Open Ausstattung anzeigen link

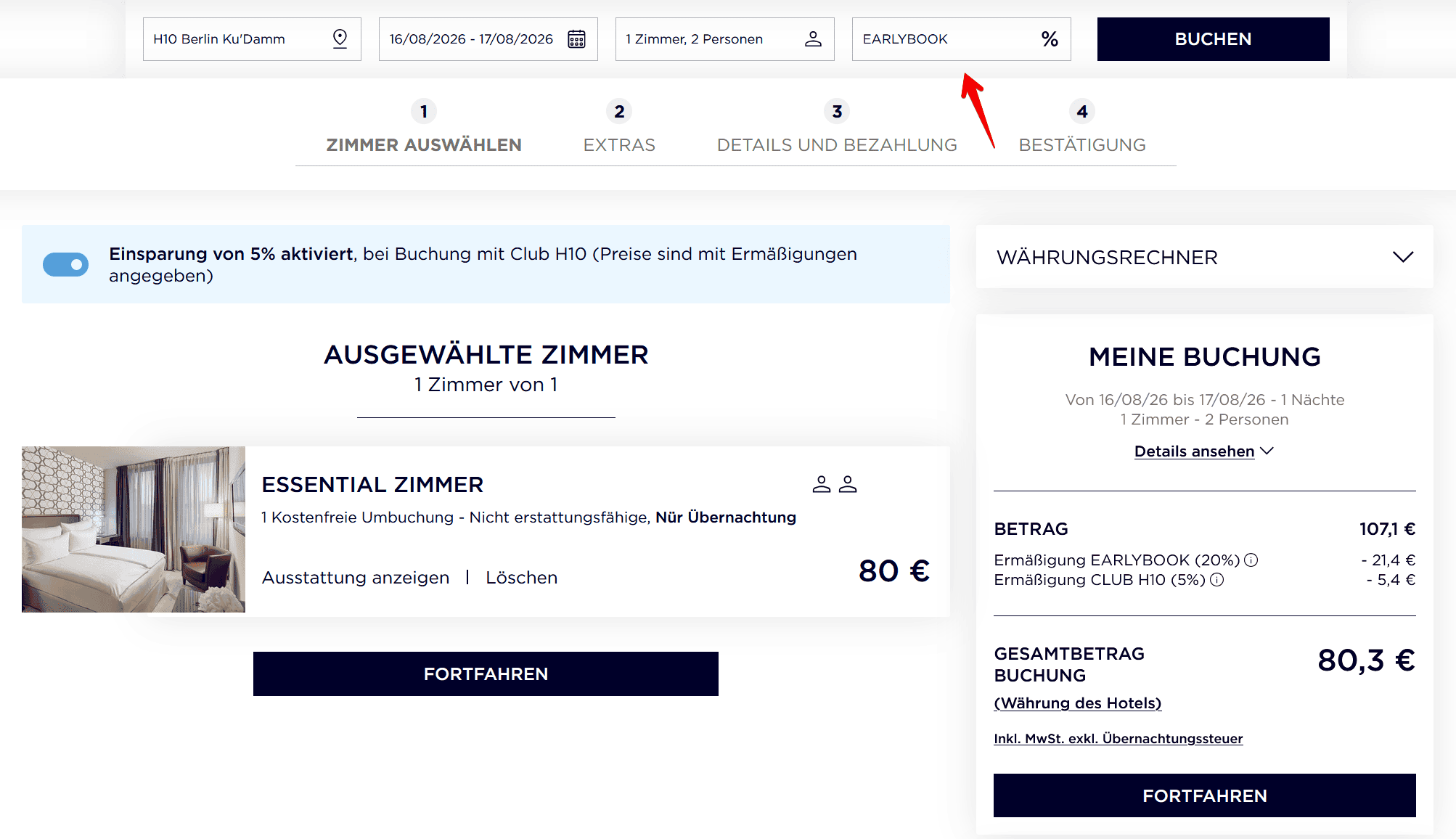coord(356,577)
